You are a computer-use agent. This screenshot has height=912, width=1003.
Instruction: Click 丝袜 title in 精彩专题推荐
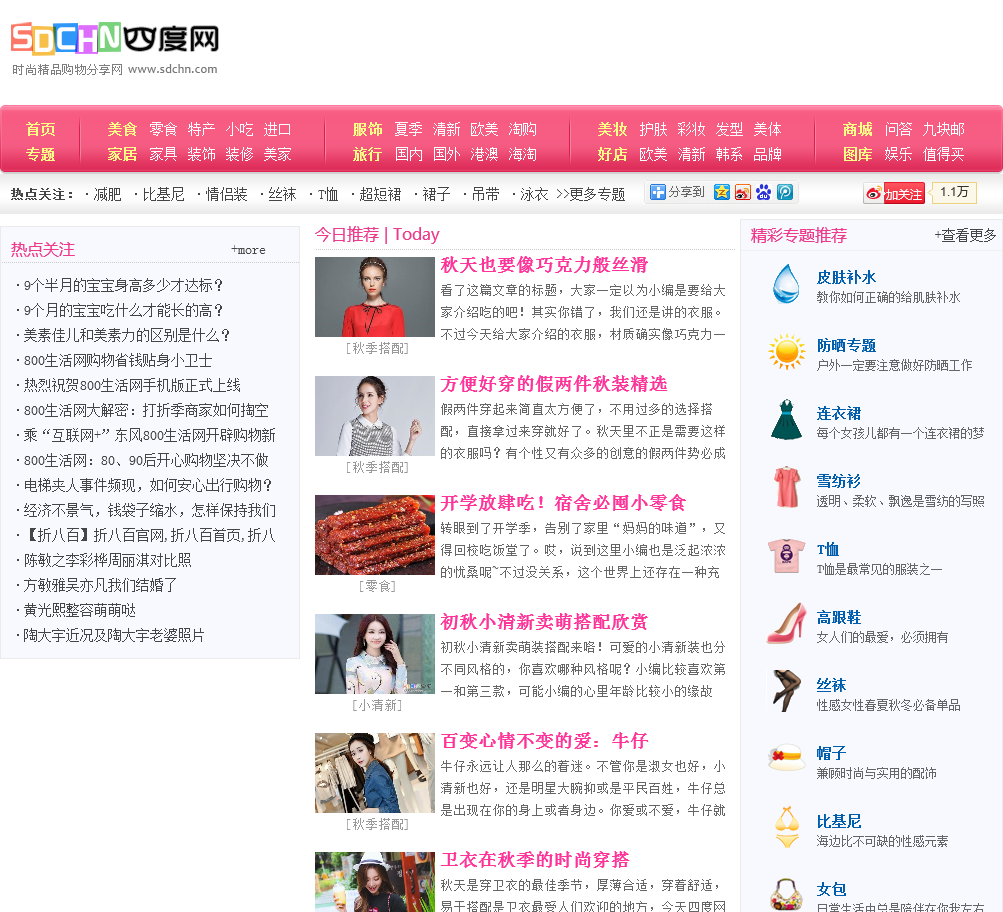(x=832, y=685)
